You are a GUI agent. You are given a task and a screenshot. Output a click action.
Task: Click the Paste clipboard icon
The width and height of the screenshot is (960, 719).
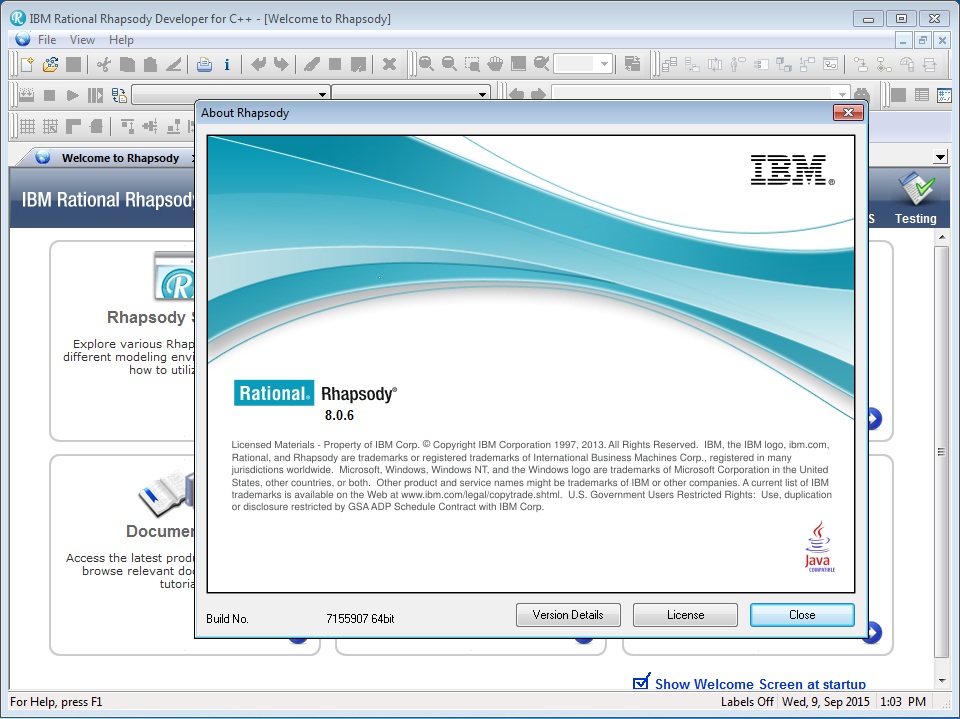(150, 64)
